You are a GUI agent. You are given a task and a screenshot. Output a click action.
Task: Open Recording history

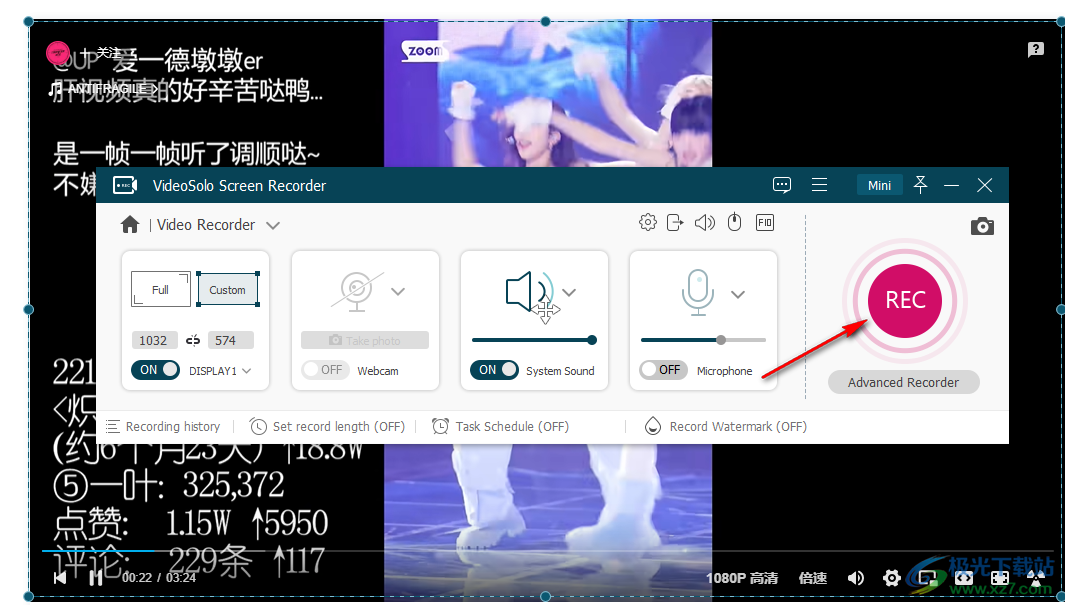click(163, 426)
